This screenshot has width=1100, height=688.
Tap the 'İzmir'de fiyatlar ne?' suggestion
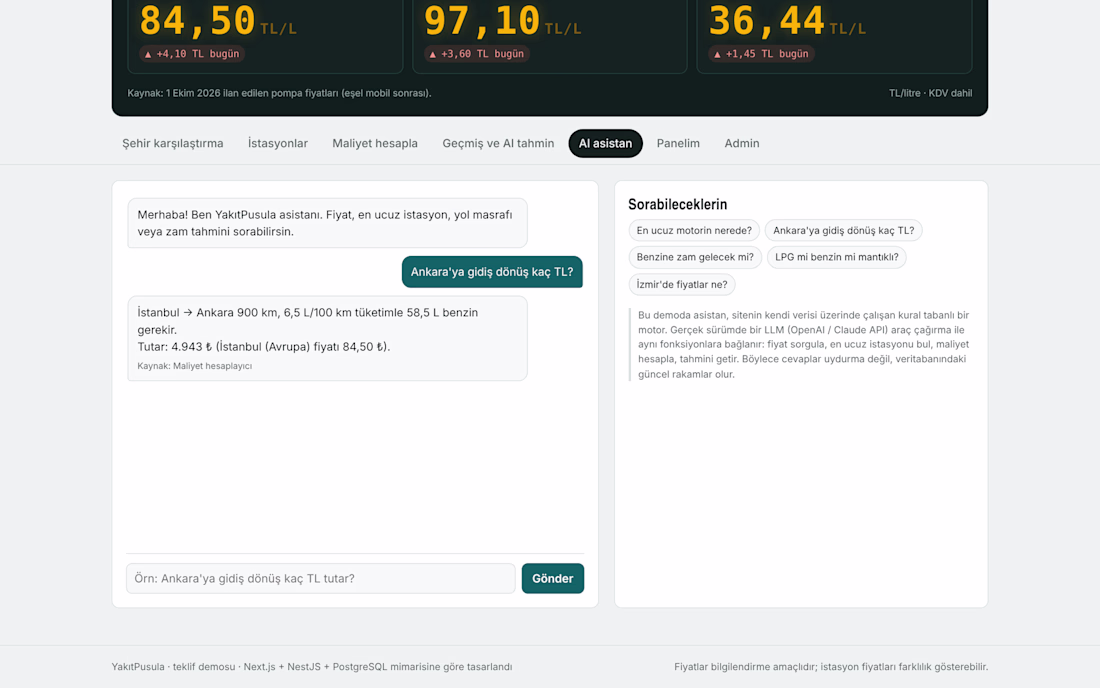pyautogui.click(x=682, y=284)
